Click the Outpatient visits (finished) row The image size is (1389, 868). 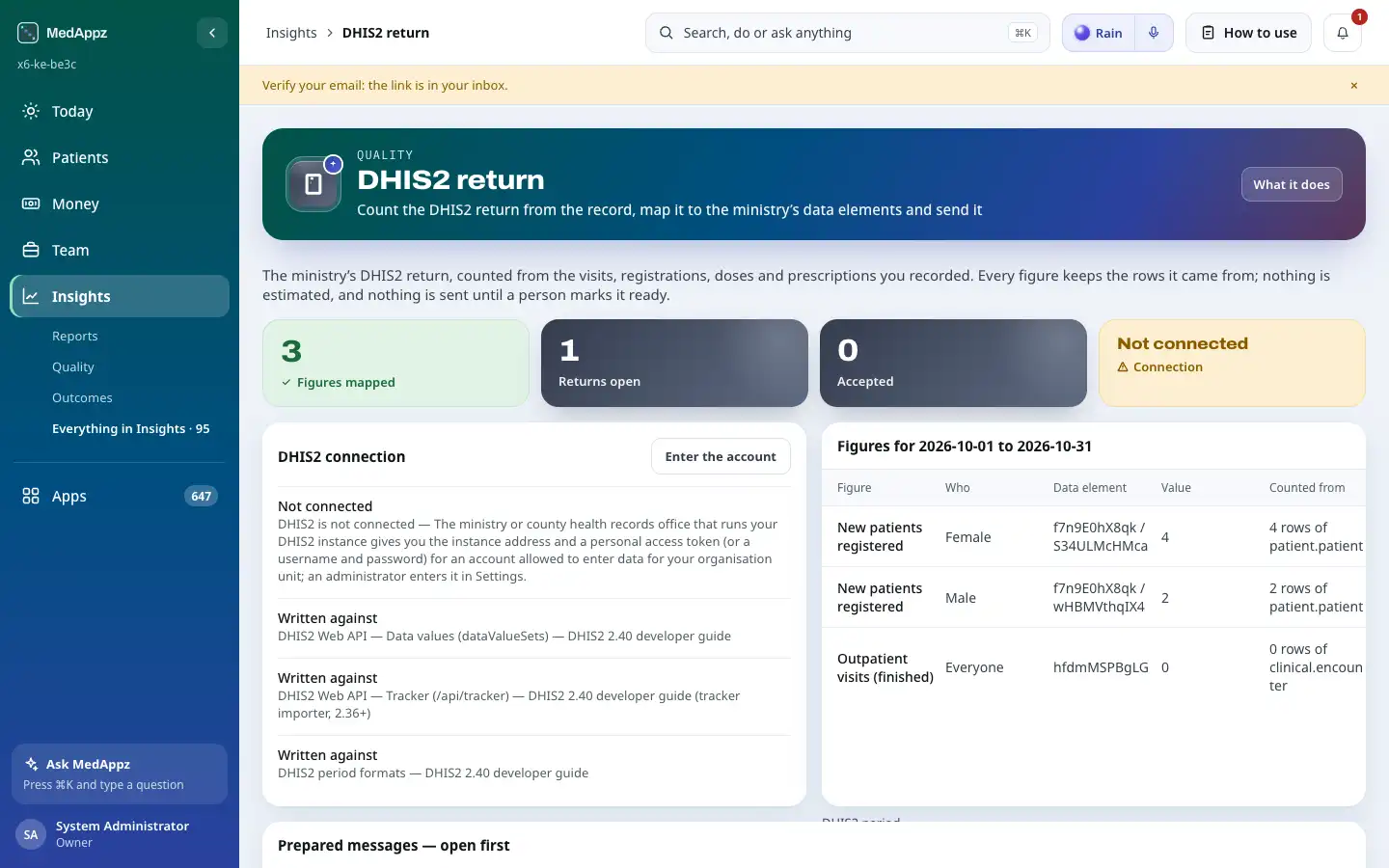[x=1094, y=667]
